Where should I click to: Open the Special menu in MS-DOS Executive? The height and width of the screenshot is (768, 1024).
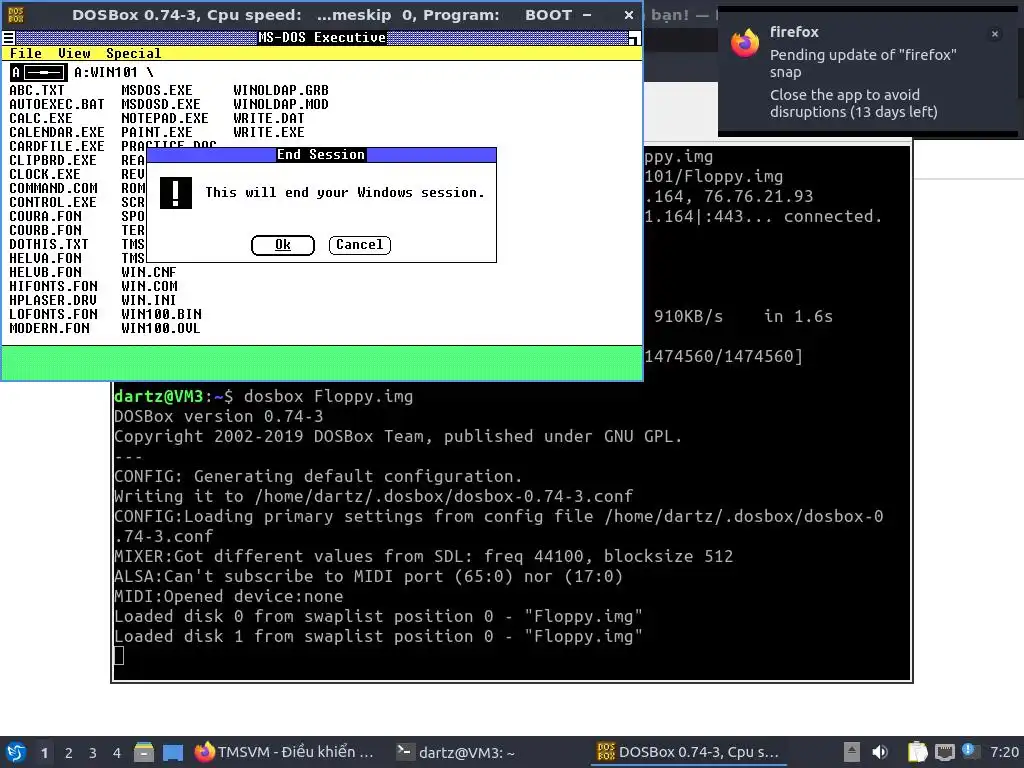(x=133, y=54)
